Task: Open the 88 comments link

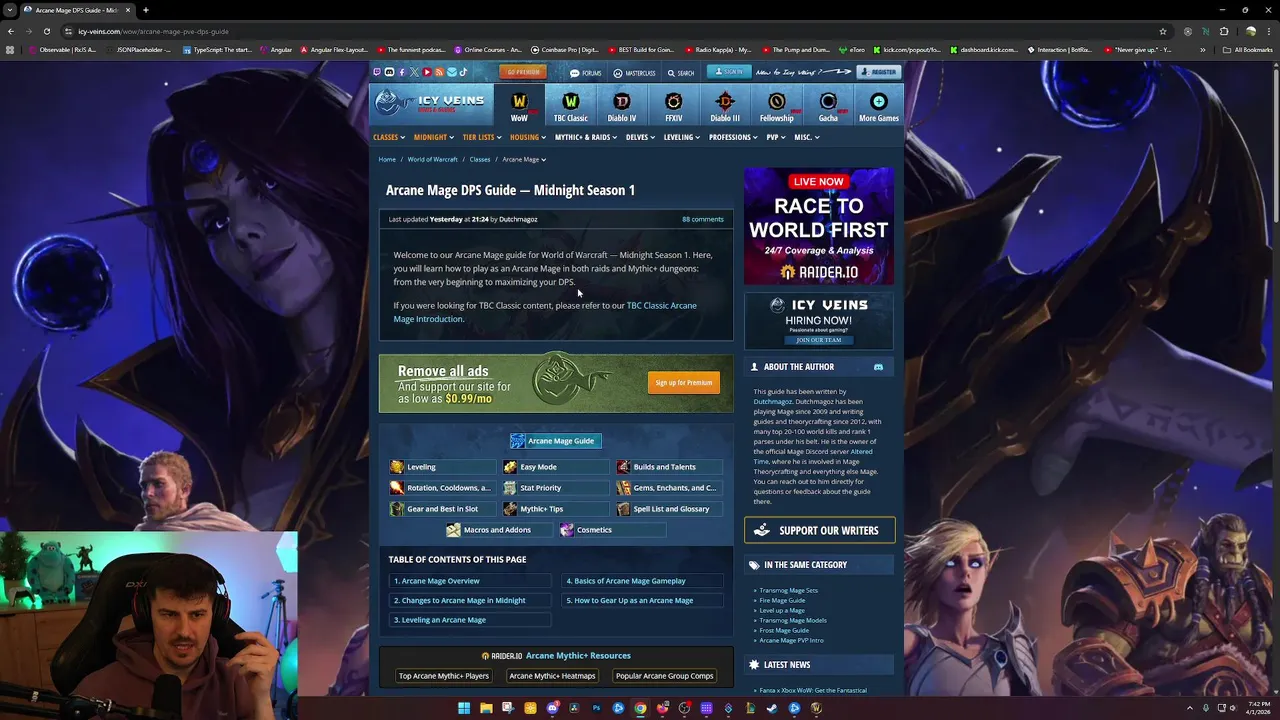Action: [x=703, y=219]
